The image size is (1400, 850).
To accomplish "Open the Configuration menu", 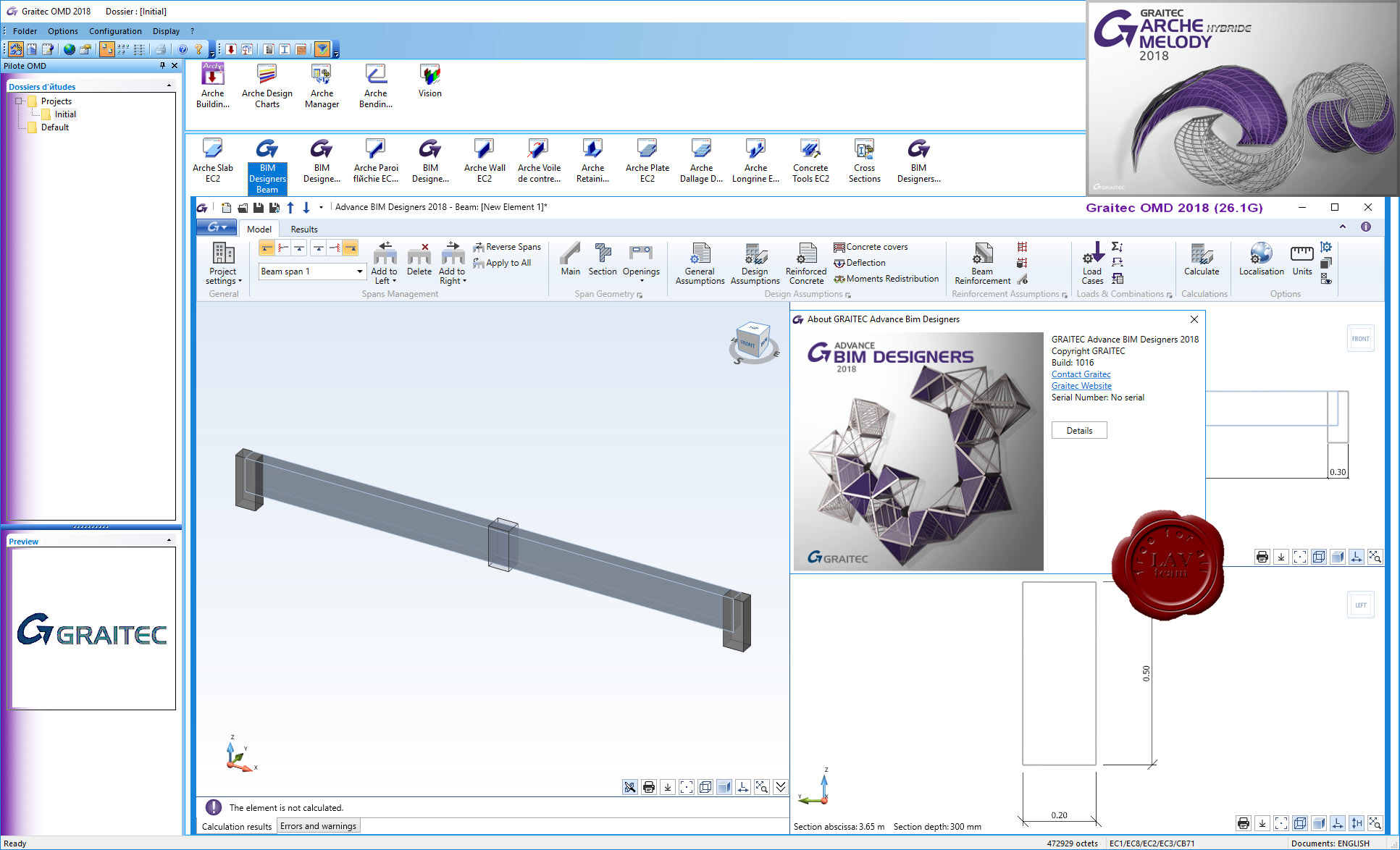I will [115, 31].
